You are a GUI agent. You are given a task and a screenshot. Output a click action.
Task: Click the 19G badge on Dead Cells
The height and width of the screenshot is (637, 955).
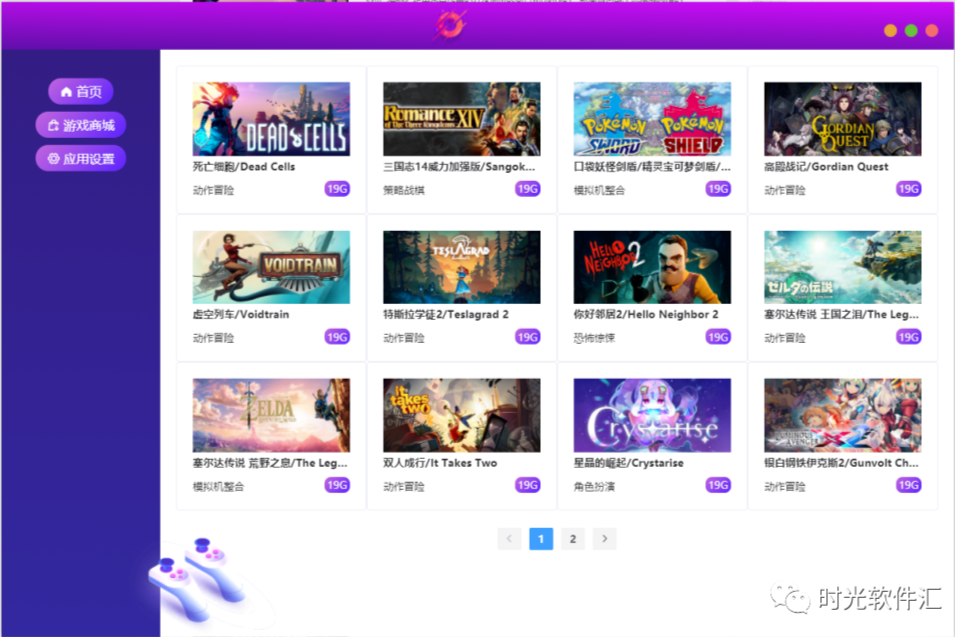tap(337, 189)
